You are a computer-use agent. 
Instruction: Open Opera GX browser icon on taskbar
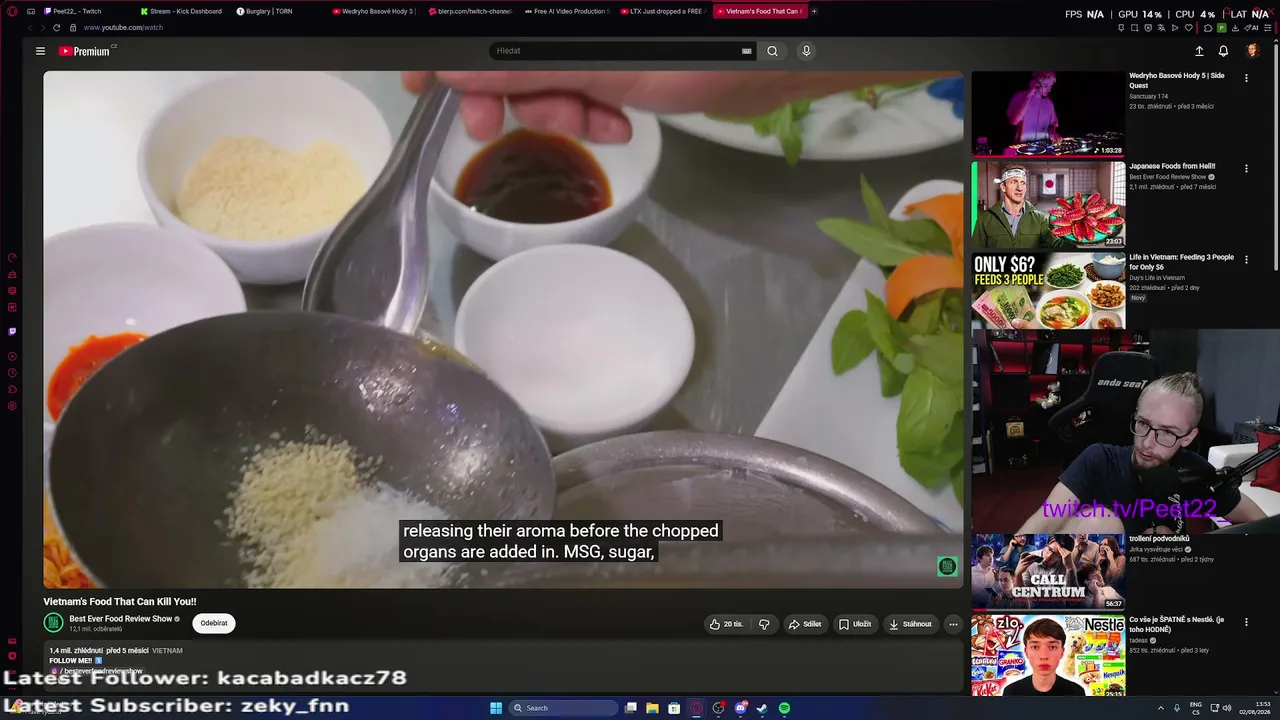coord(696,708)
